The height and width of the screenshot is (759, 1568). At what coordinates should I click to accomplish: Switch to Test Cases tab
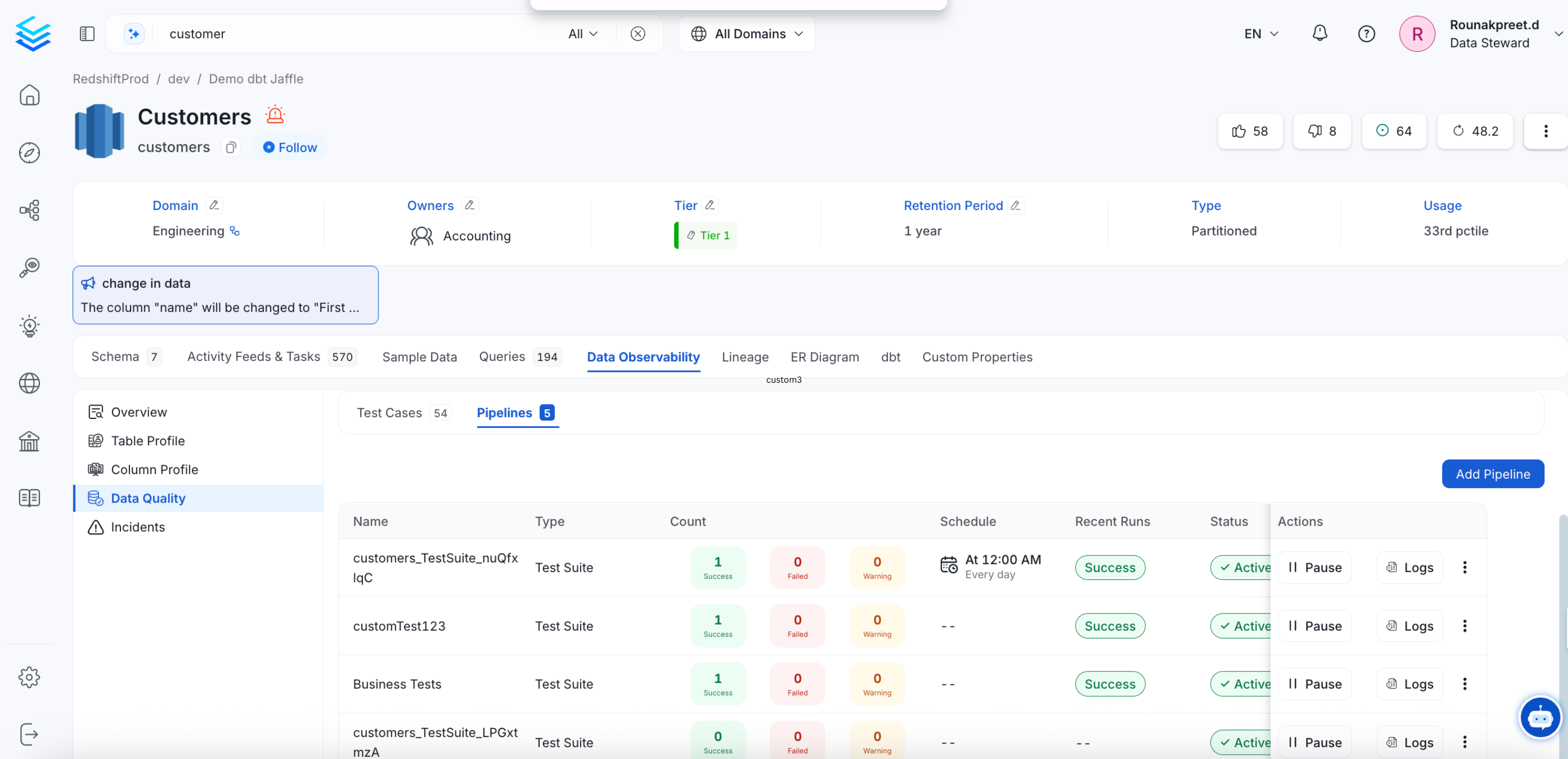389,413
